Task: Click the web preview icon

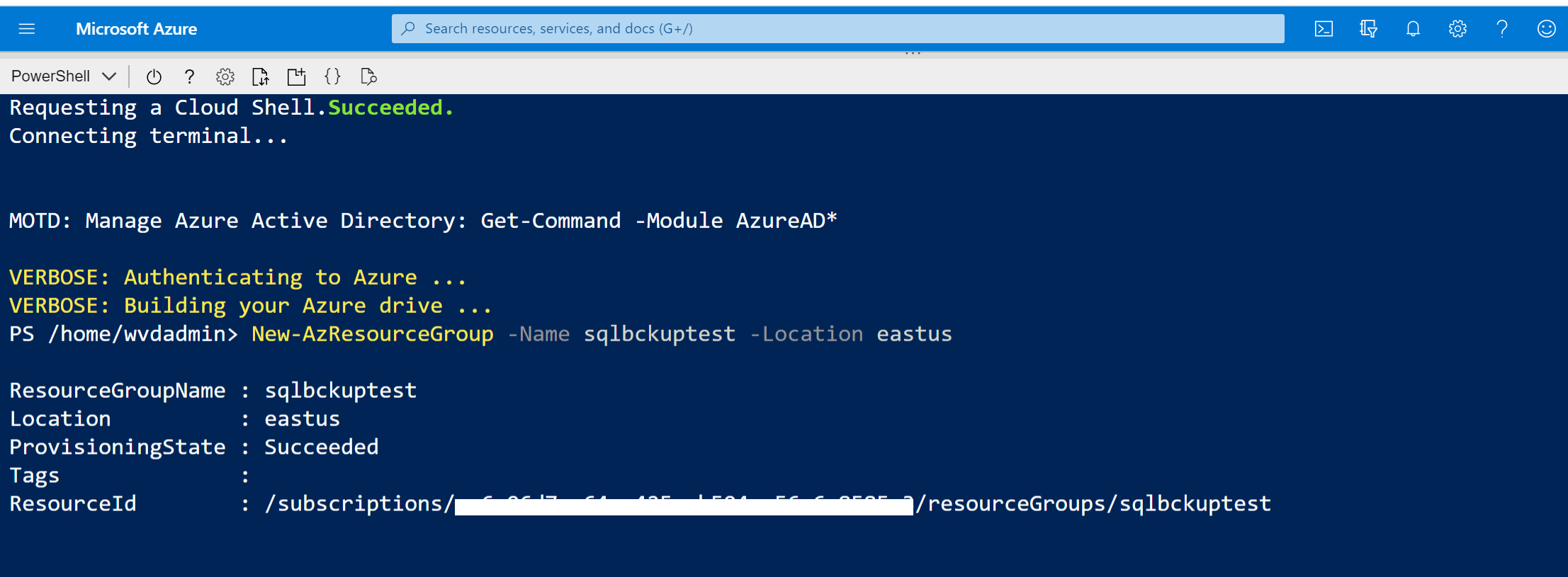Action: pyautogui.click(x=368, y=76)
